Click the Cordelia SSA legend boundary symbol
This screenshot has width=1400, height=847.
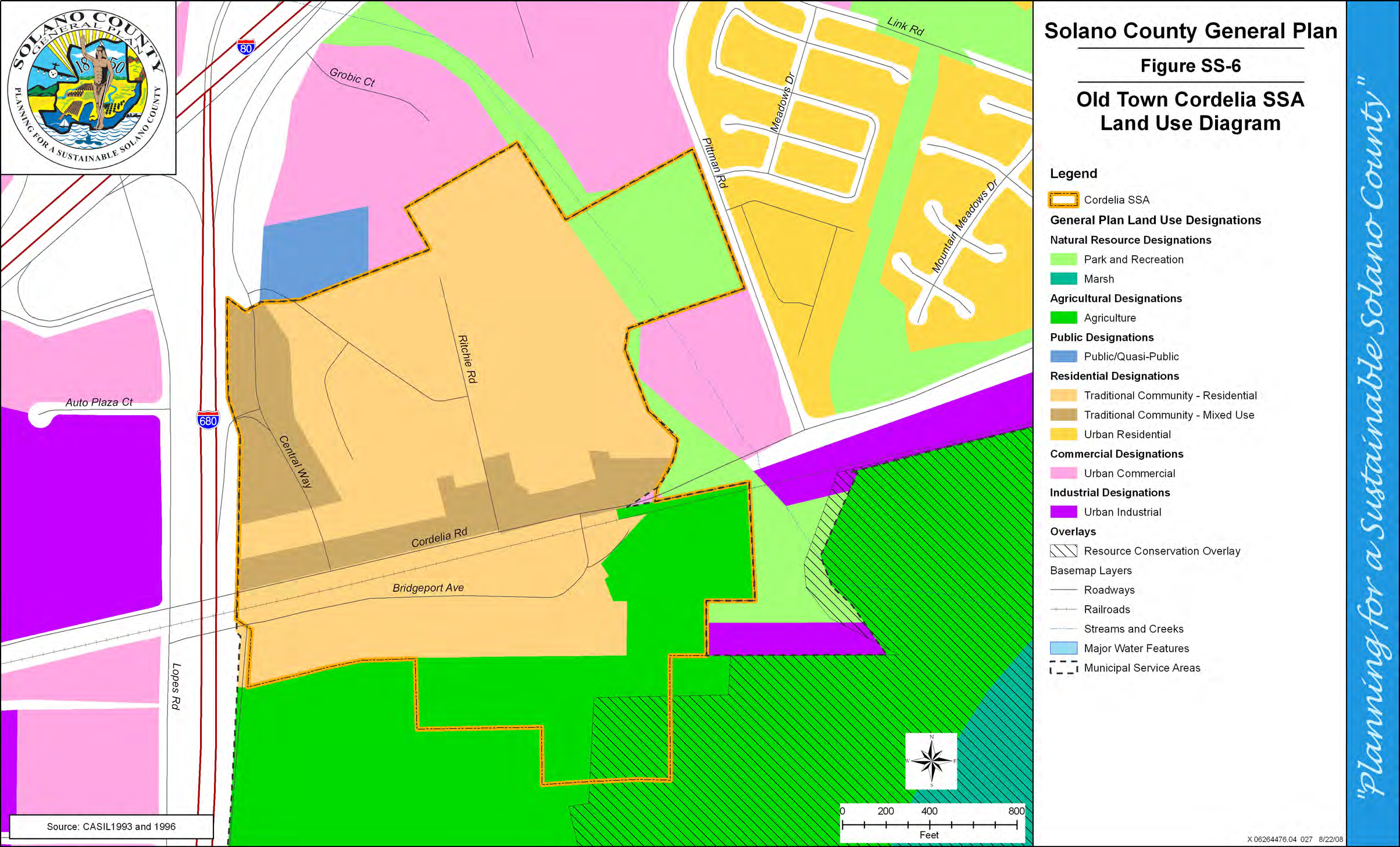(x=1063, y=200)
